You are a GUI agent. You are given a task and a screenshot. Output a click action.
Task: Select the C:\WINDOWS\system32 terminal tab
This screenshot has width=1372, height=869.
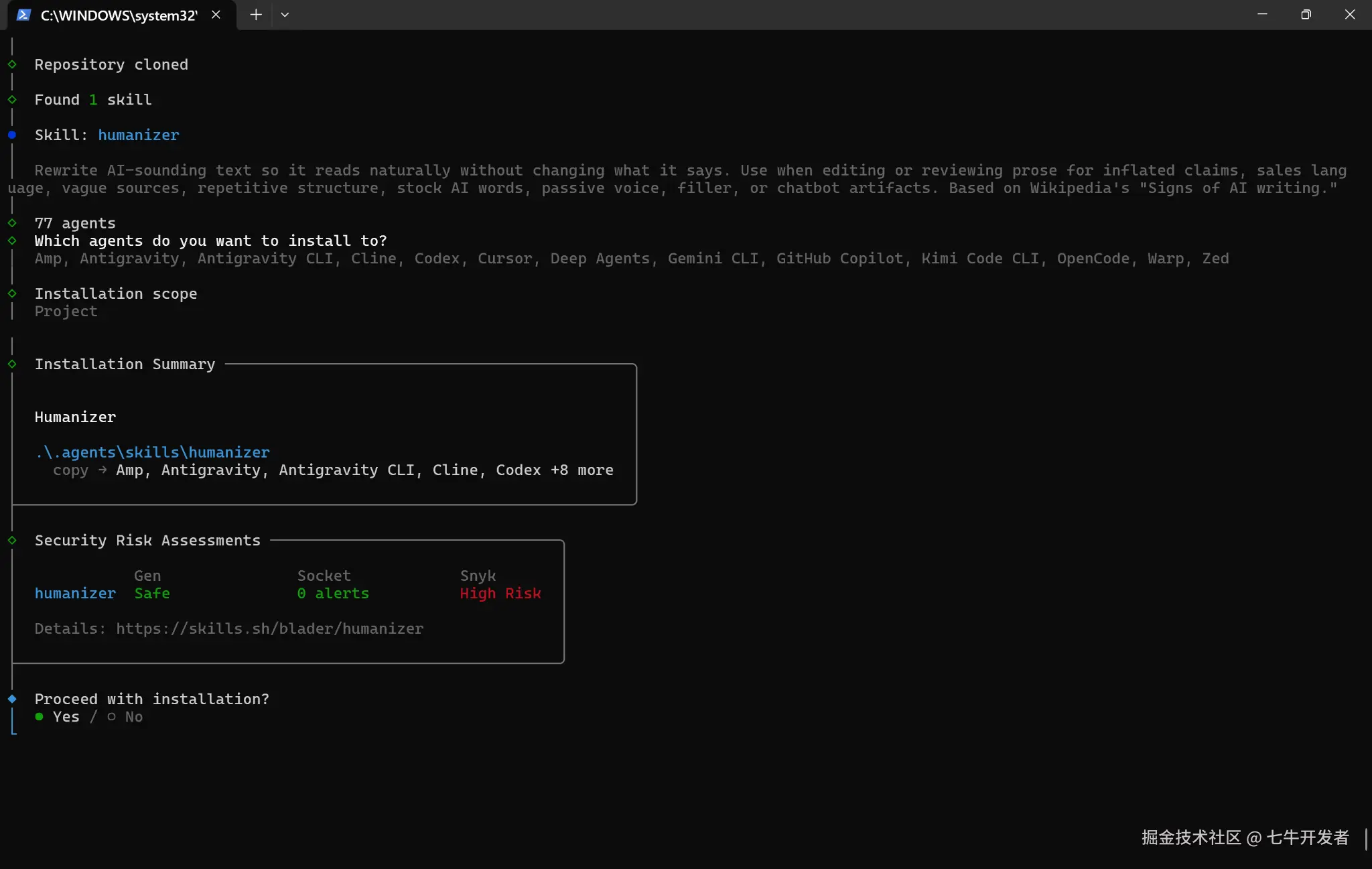(x=121, y=15)
